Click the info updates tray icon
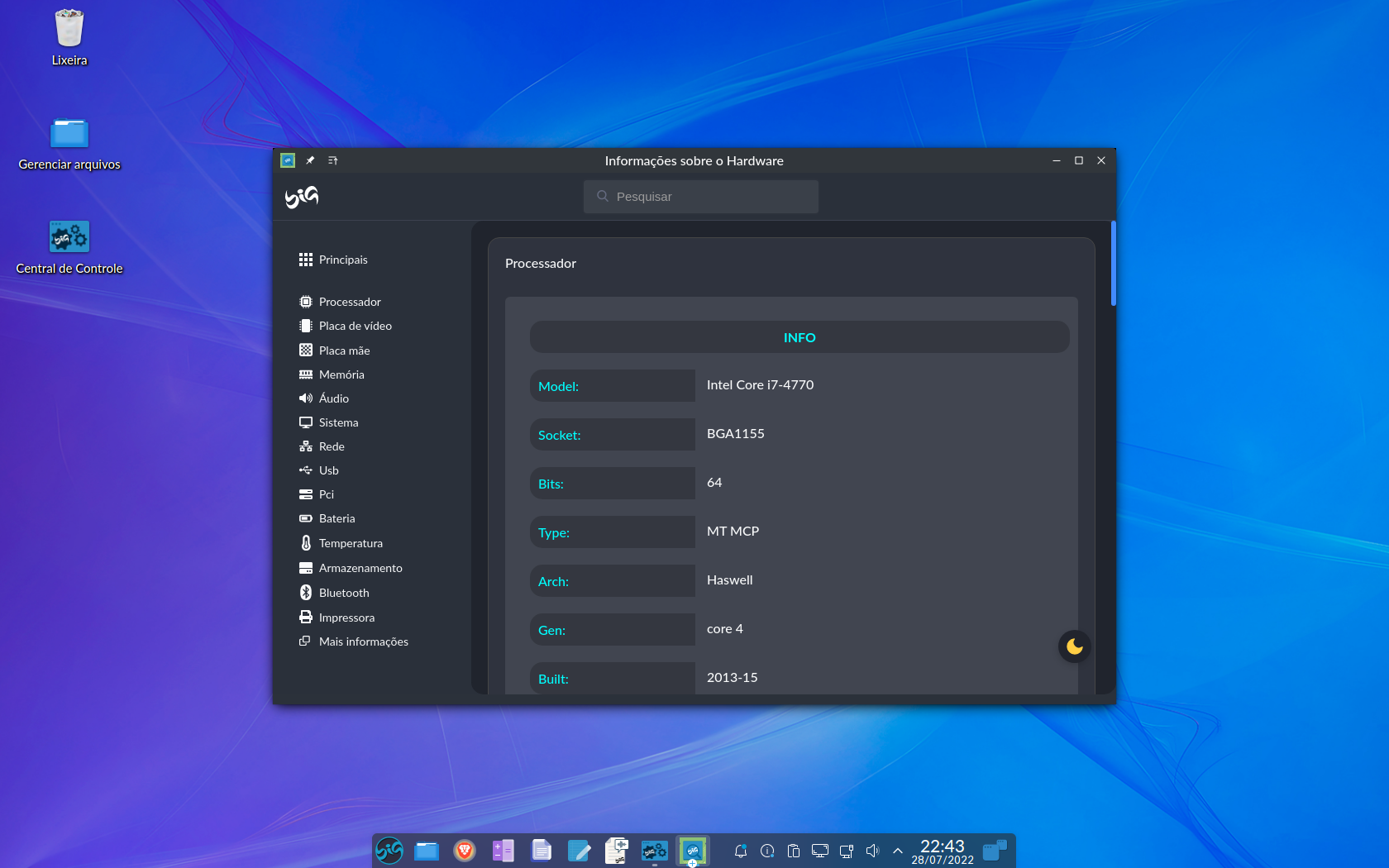Screen dimensions: 1389x868 coord(767,851)
